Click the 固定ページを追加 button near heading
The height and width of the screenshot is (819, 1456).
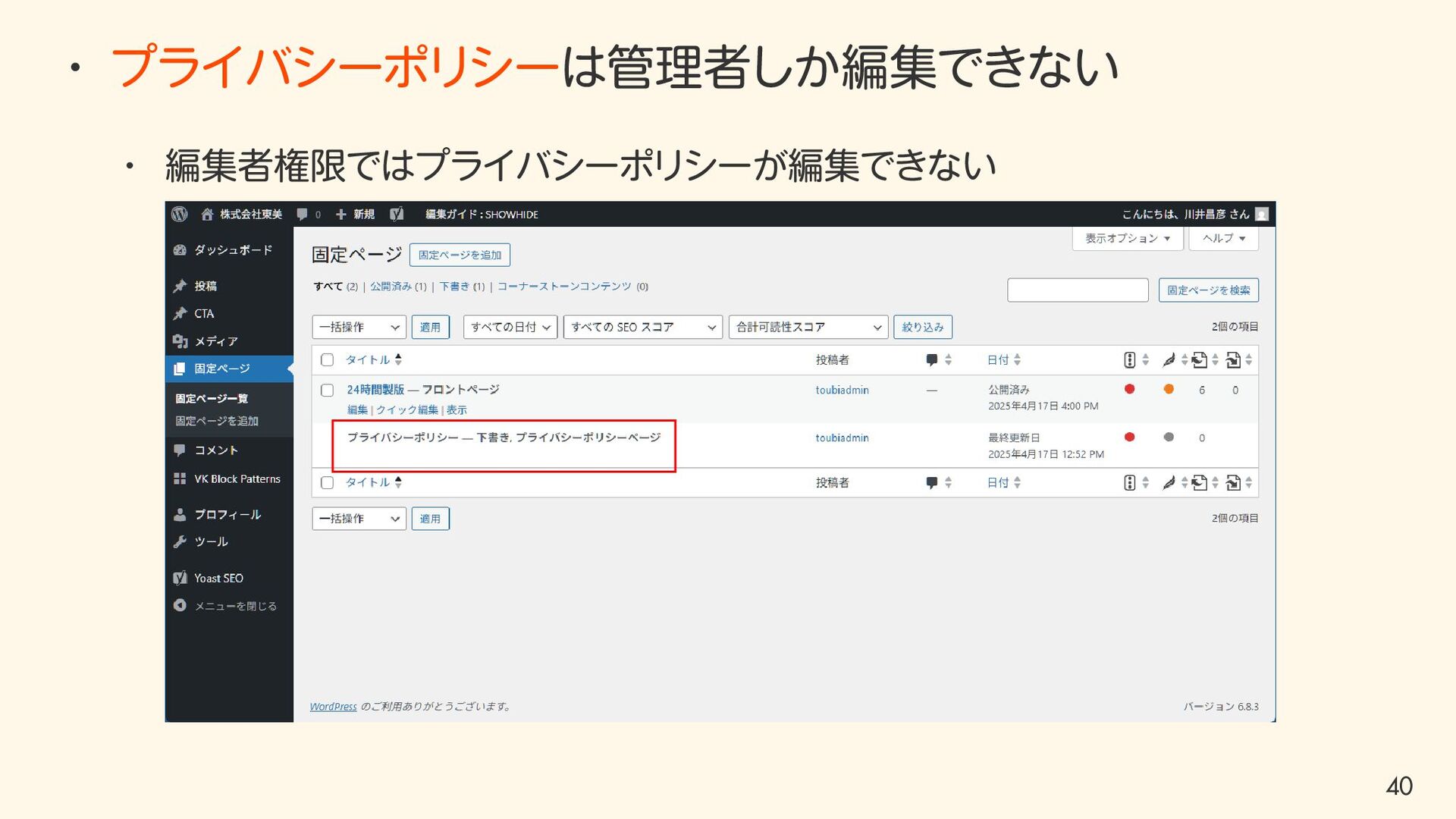[x=460, y=255]
